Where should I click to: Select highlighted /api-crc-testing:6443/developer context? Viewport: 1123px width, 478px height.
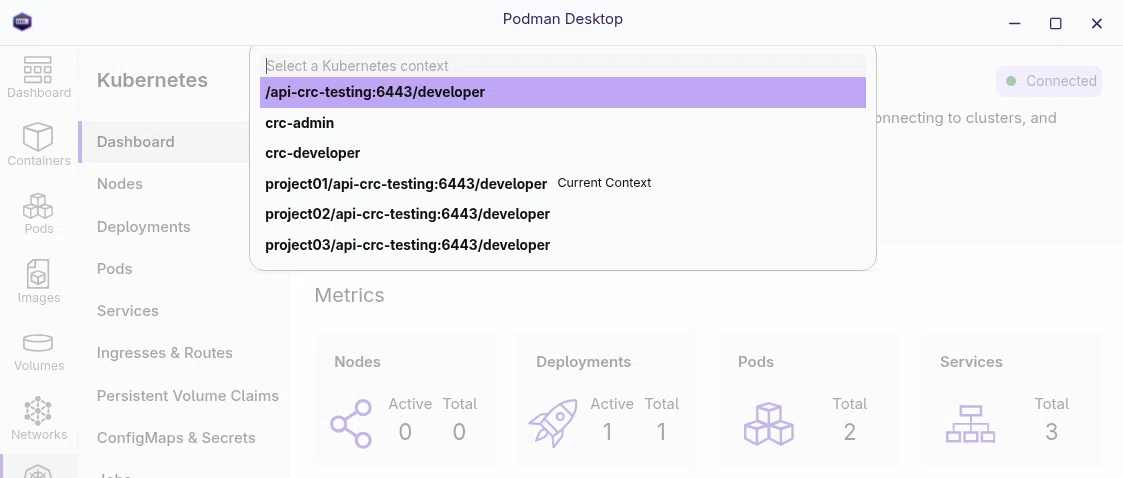click(563, 92)
